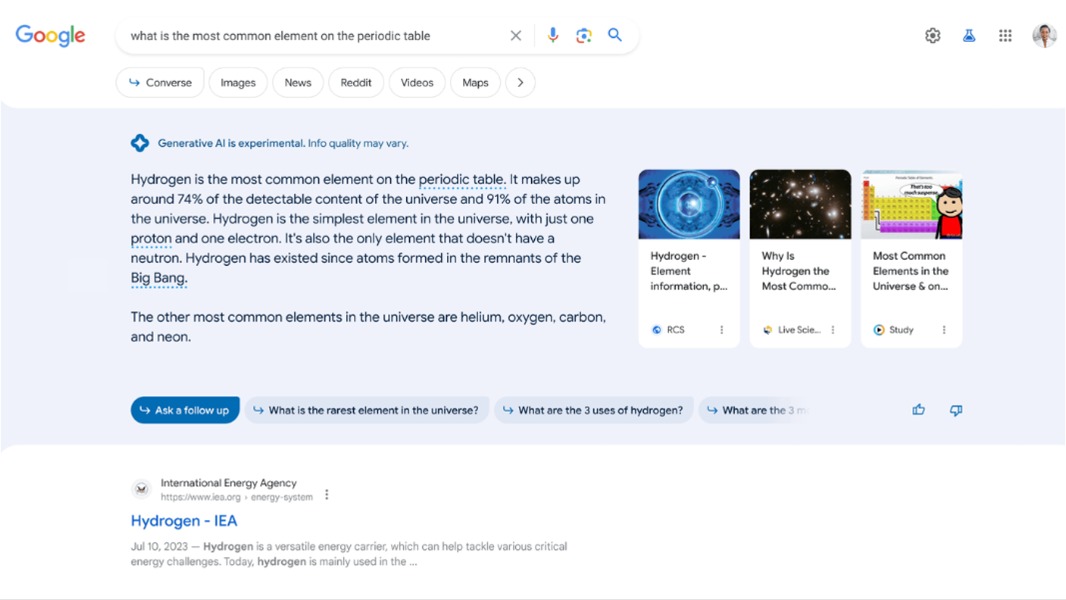Image resolution: width=1066 pixels, height=600 pixels.
Task: Open your Google account profile picture
Action: [1043, 35]
